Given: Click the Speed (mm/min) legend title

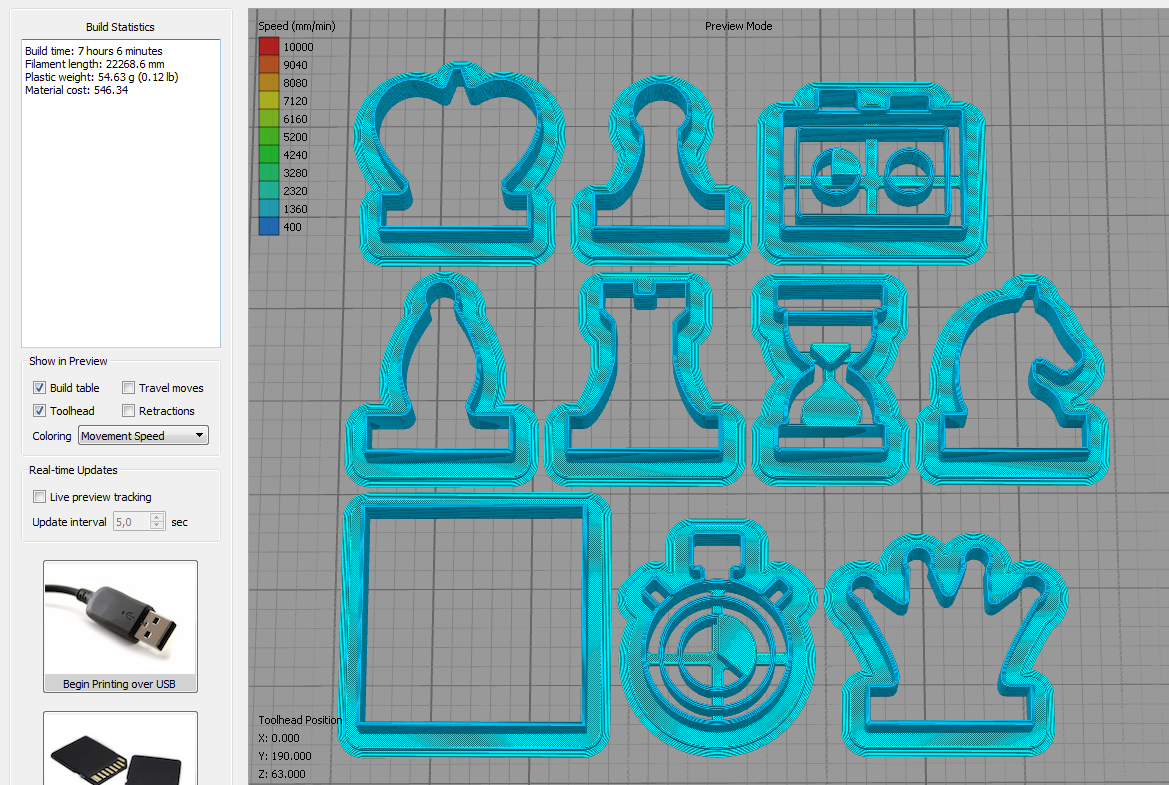Looking at the screenshot, I should [297, 26].
